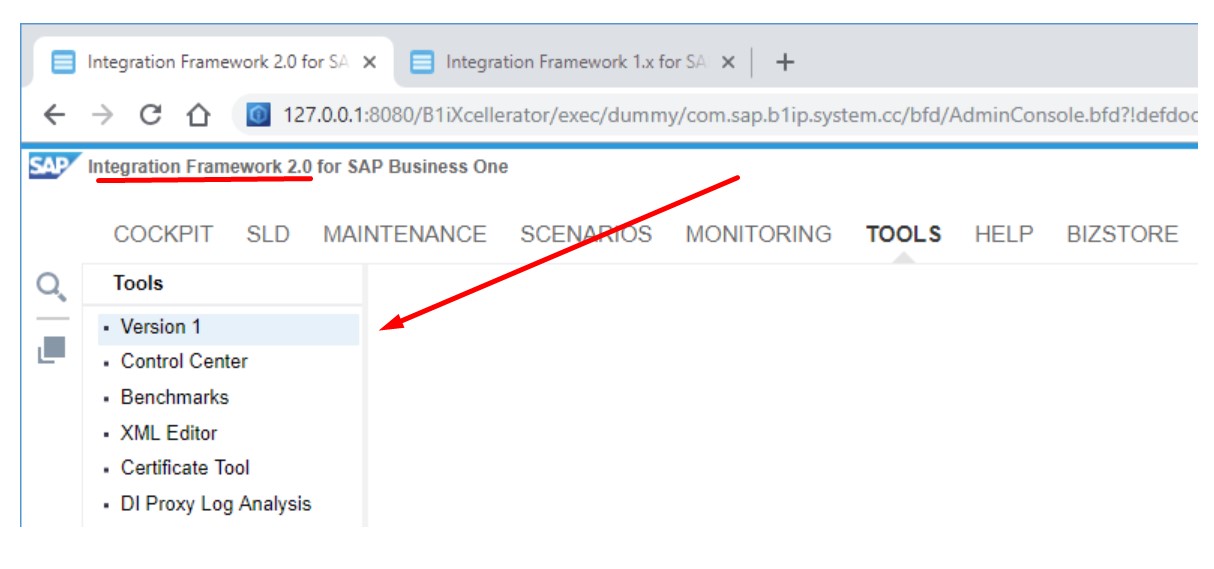
Task: Open Certificate Tool
Action: tap(185, 467)
